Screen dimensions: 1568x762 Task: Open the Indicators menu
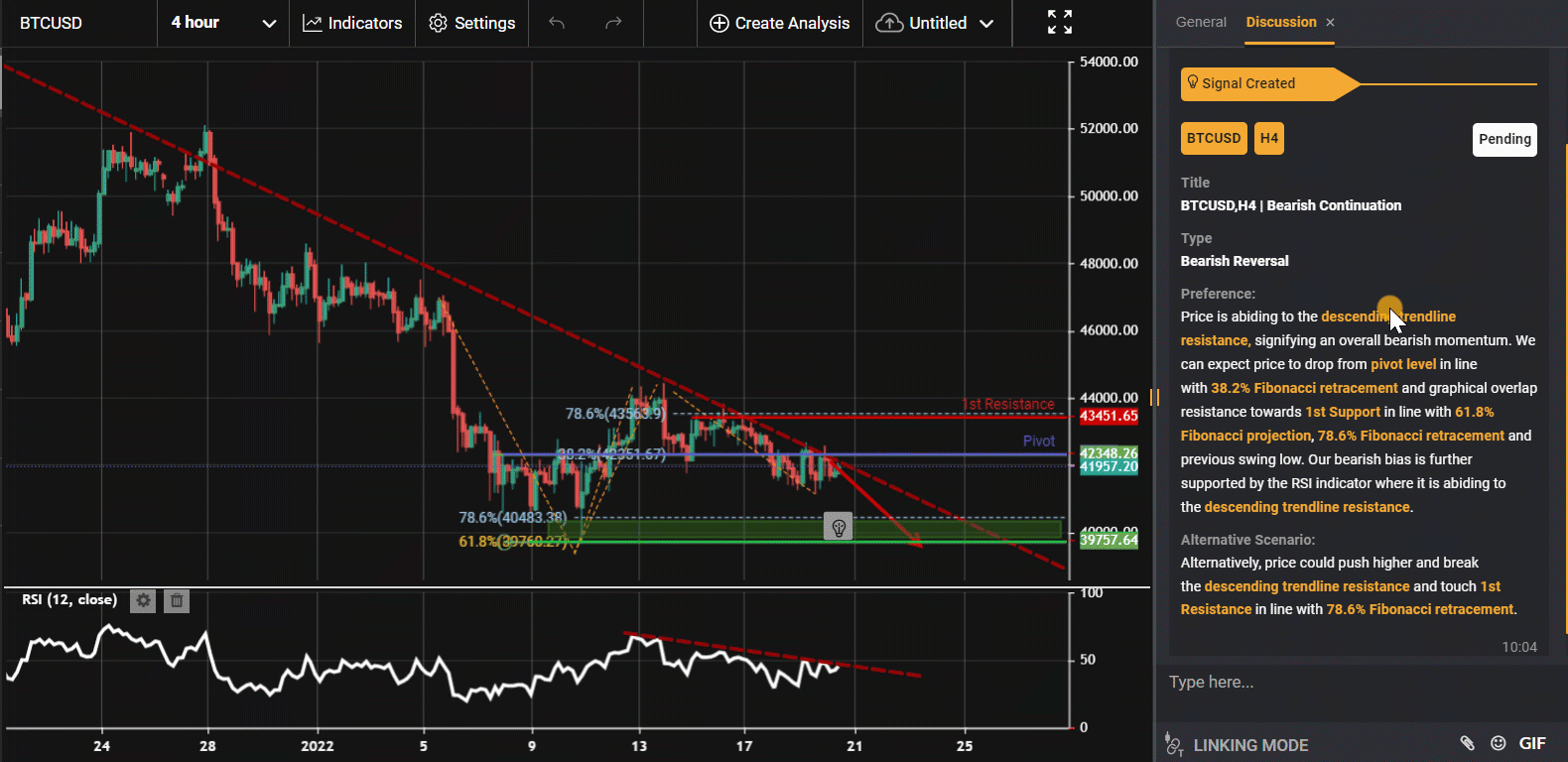click(x=352, y=23)
